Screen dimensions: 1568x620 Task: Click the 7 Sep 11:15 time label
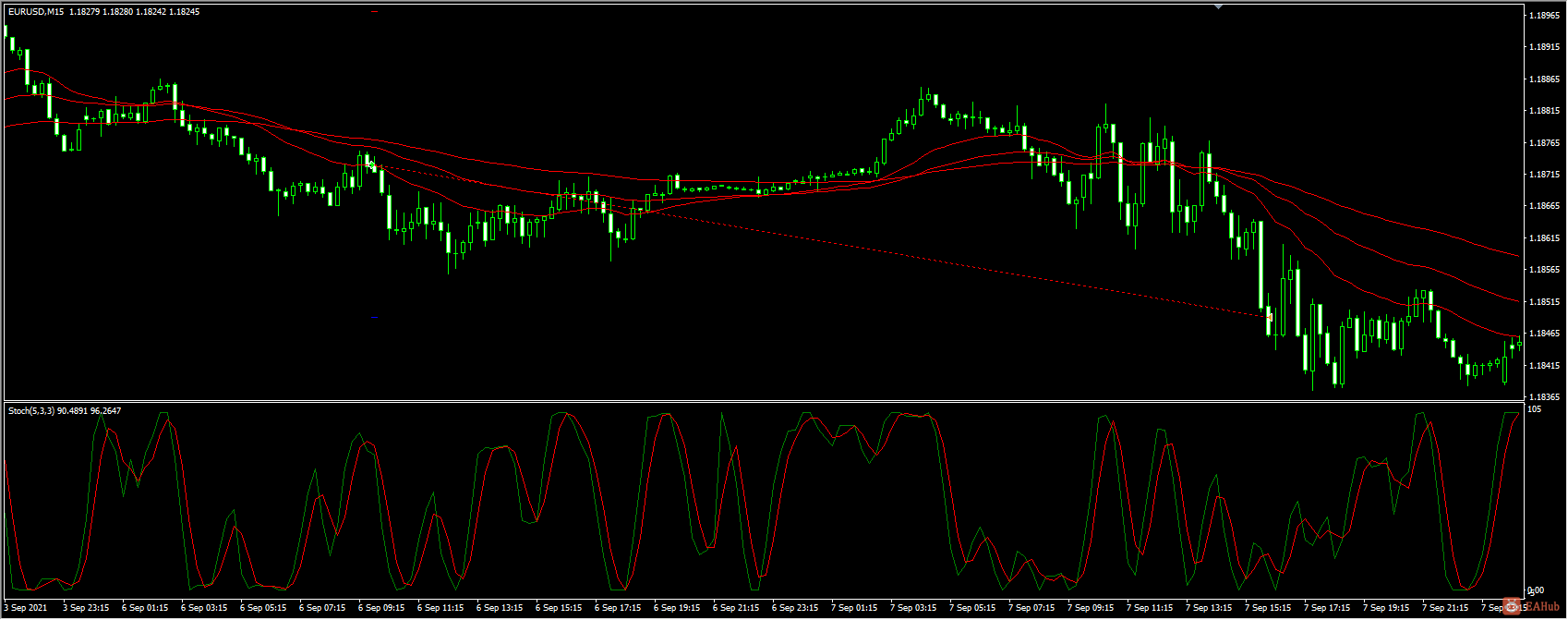point(1150,608)
